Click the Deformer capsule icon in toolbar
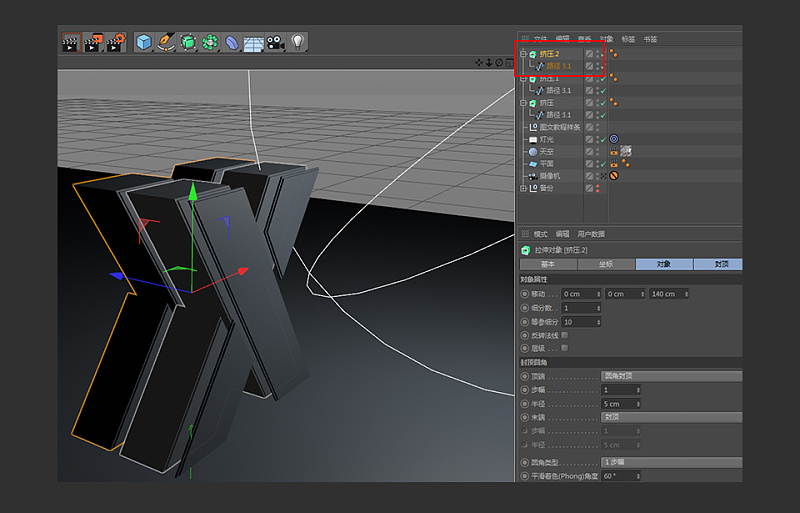 231,42
